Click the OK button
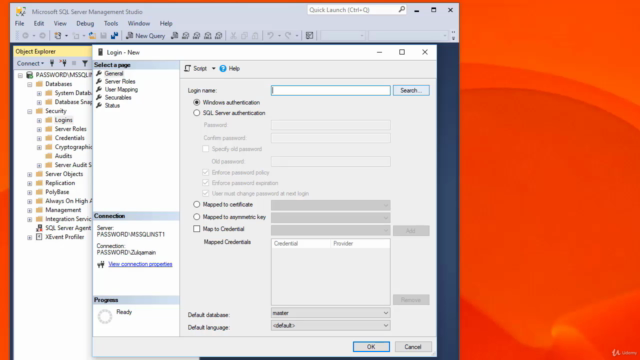Screen dimensions: 640x360 click(371, 347)
